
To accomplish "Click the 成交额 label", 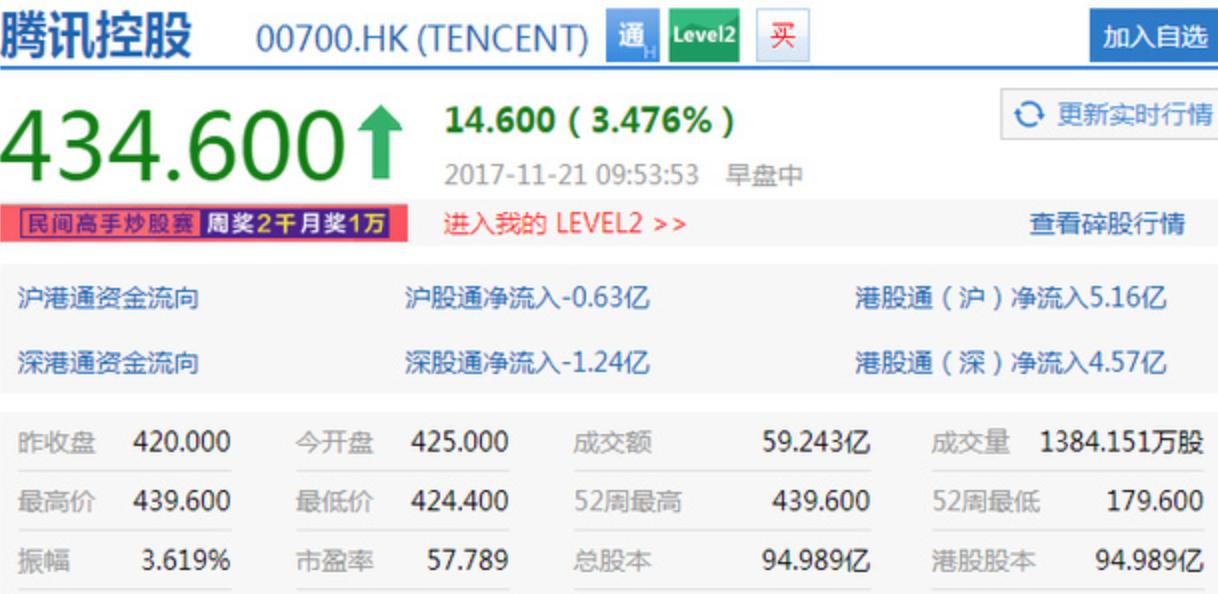I will point(612,442).
